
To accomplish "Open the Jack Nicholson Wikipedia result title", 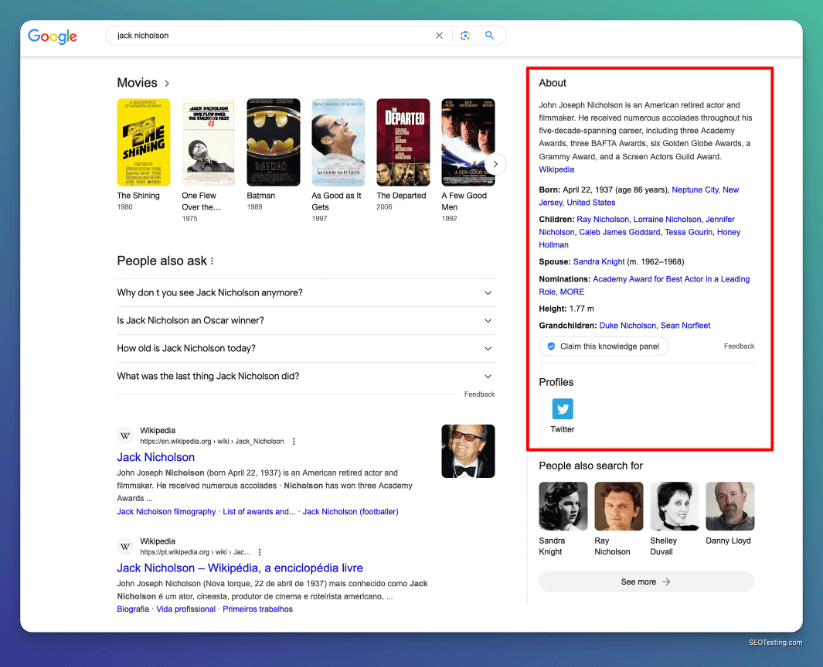I will point(156,457).
